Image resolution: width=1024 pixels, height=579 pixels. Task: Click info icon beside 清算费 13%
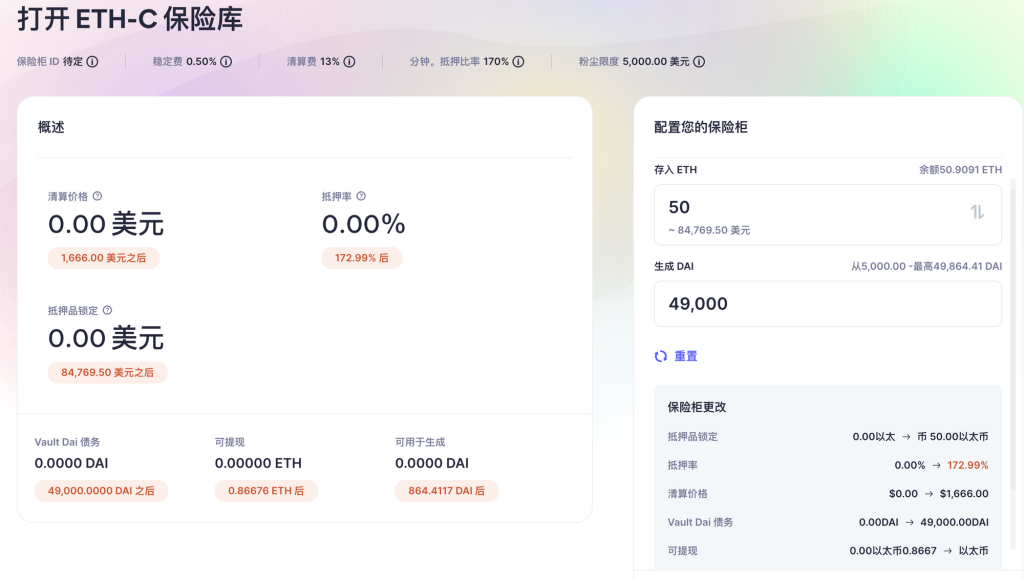tap(349, 61)
